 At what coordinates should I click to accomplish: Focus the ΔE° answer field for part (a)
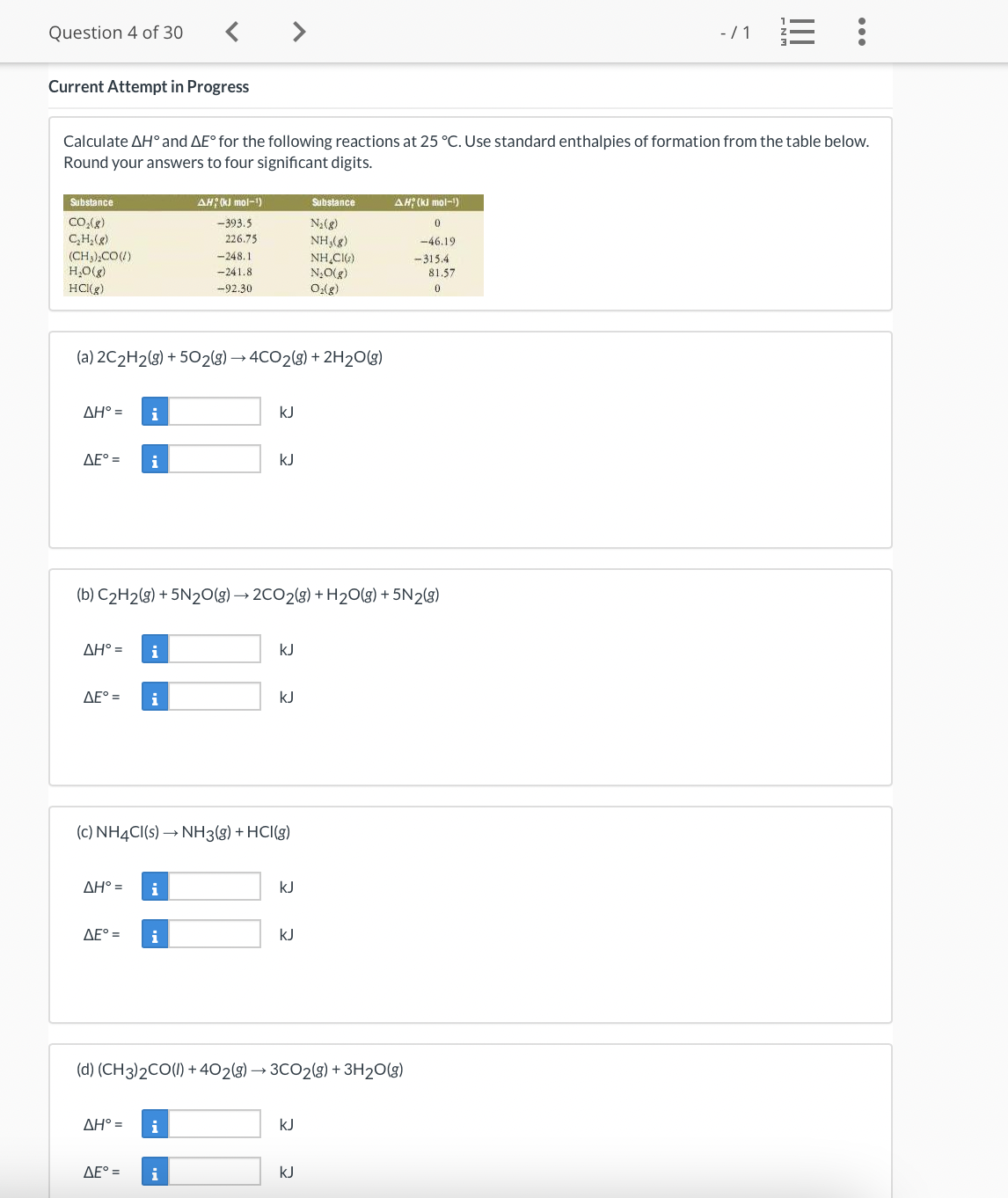coord(215,459)
